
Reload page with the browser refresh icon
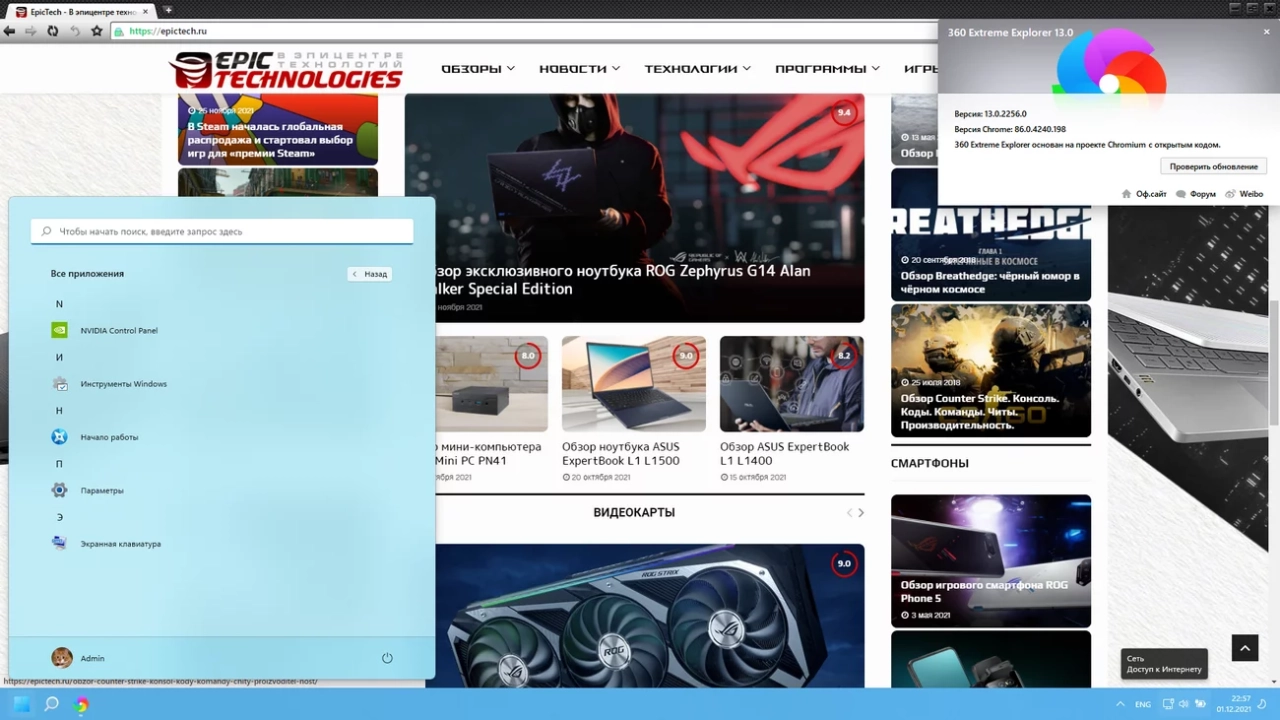click(x=53, y=31)
